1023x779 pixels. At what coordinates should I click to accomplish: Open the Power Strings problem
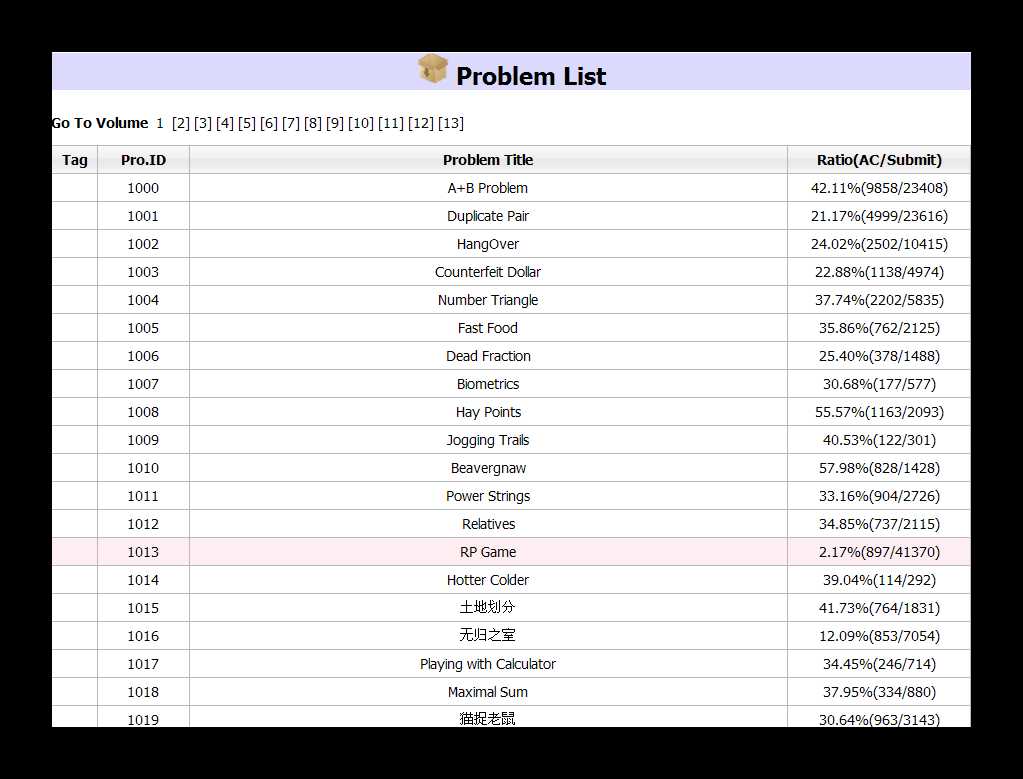pos(488,496)
